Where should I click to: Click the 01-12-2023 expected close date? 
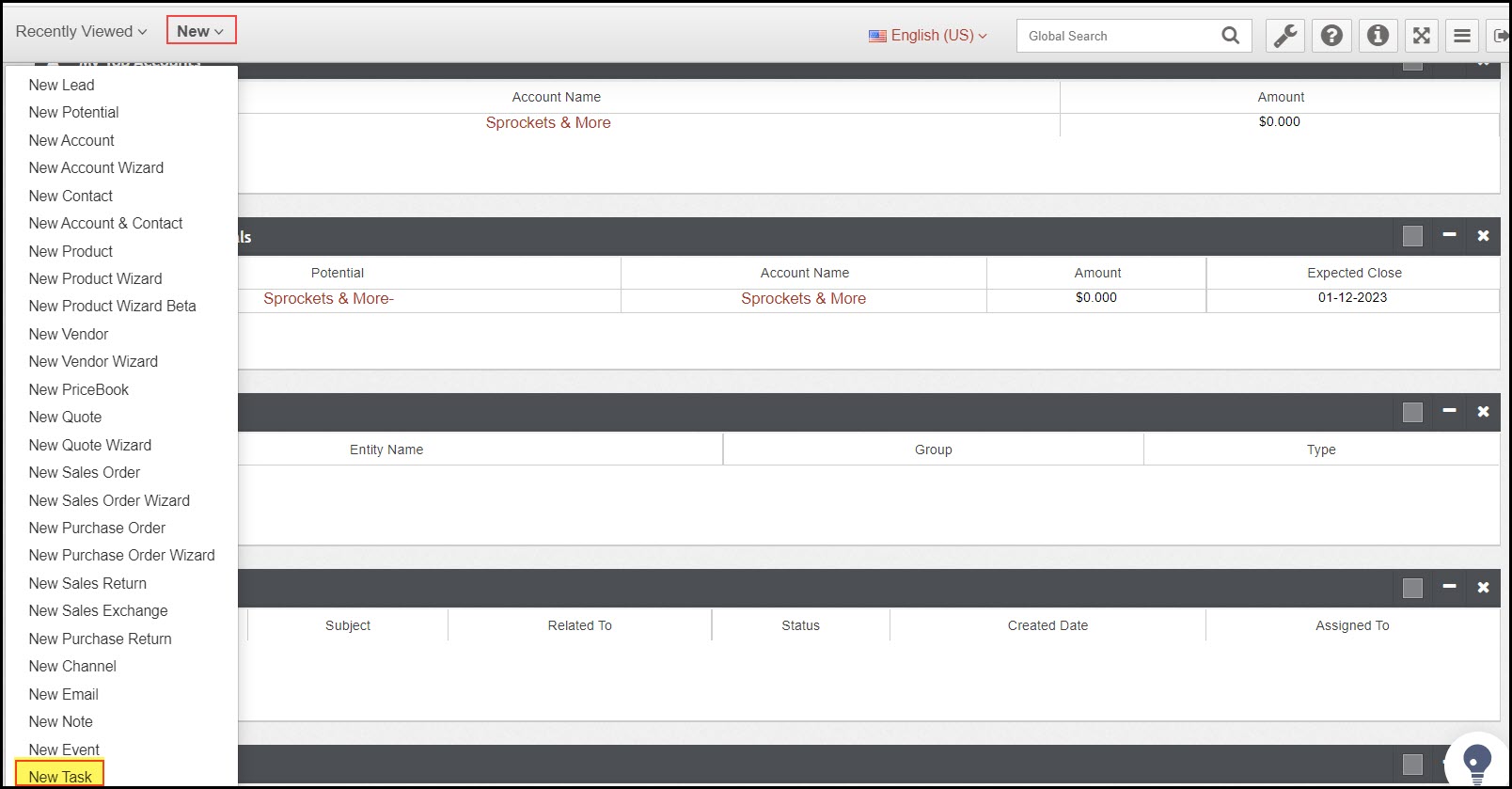tap(1352, 297)
